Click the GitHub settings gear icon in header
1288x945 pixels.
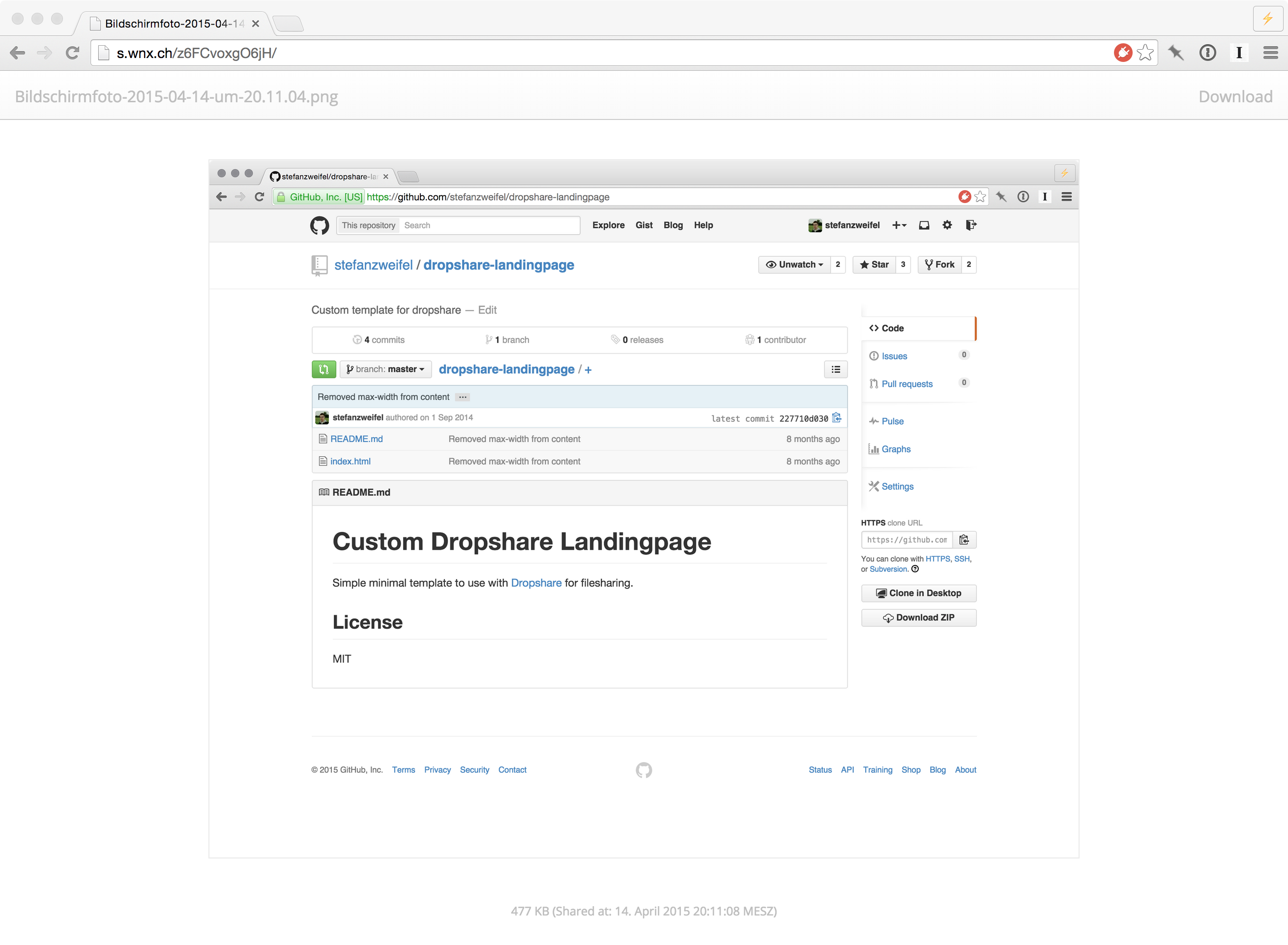pyautogui.click(x=947, y=225)
